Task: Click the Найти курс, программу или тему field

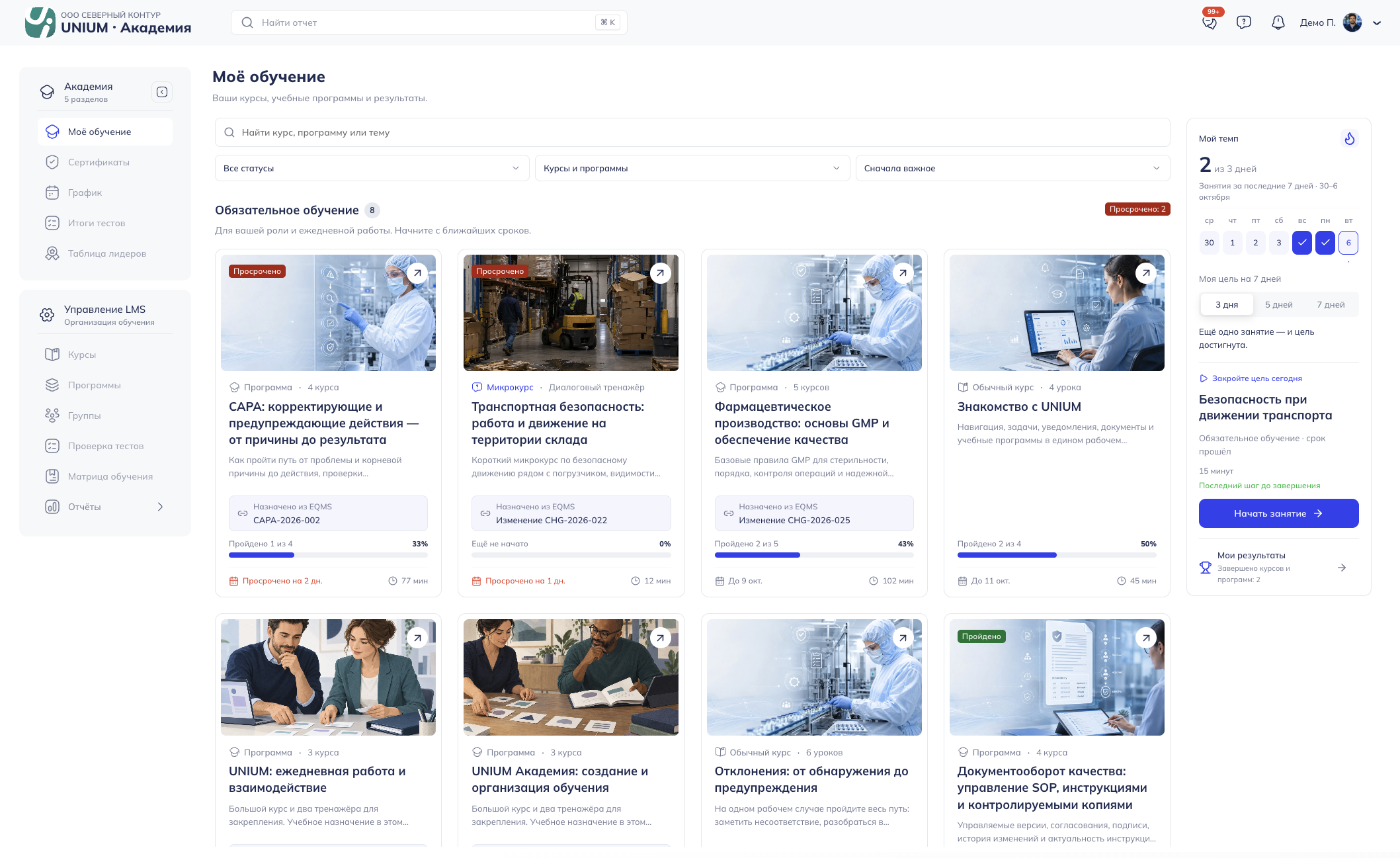Action: [x=692, y=132]
